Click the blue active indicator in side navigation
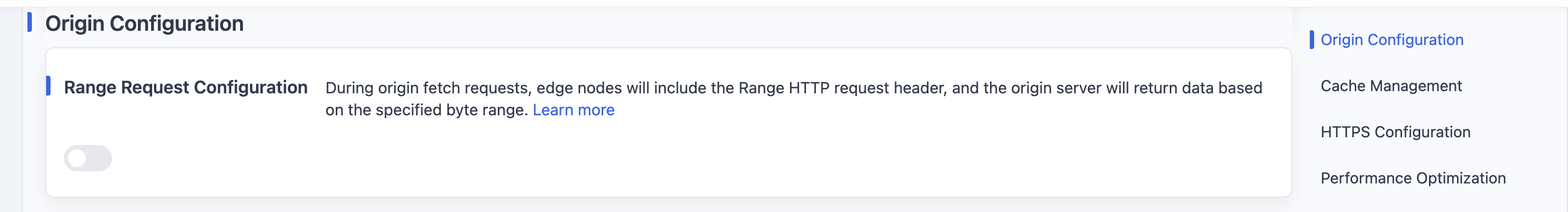The height and width of the screenshot is (212, 1568). pos(1312,40)
